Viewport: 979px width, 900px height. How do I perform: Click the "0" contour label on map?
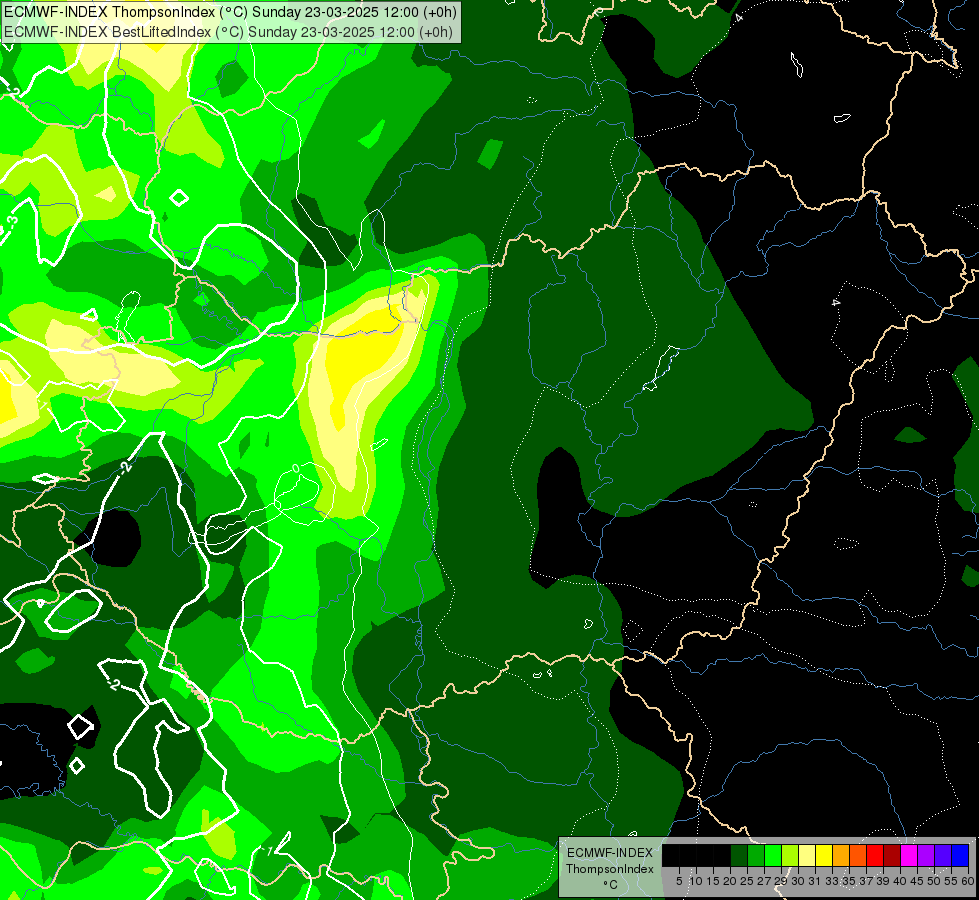296,468
